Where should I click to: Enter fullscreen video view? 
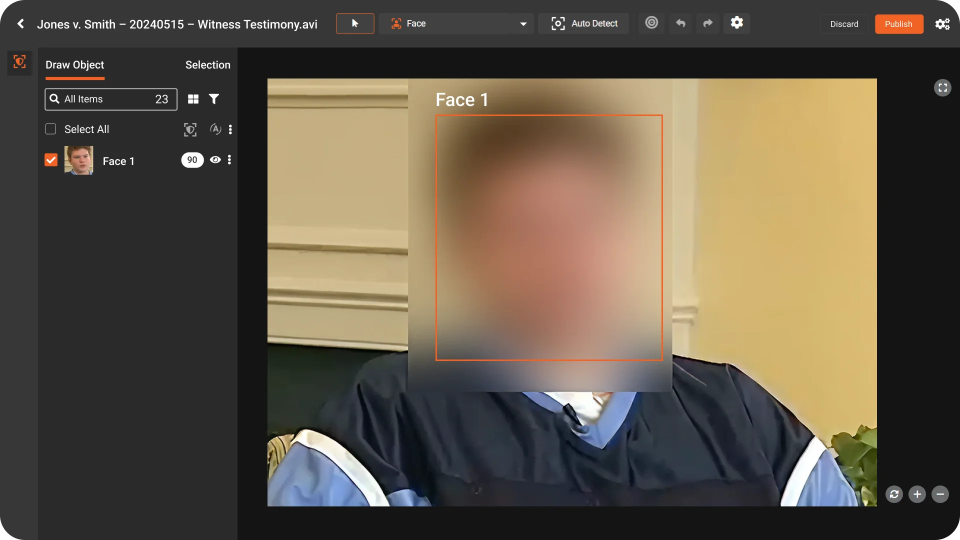point(942,88)
